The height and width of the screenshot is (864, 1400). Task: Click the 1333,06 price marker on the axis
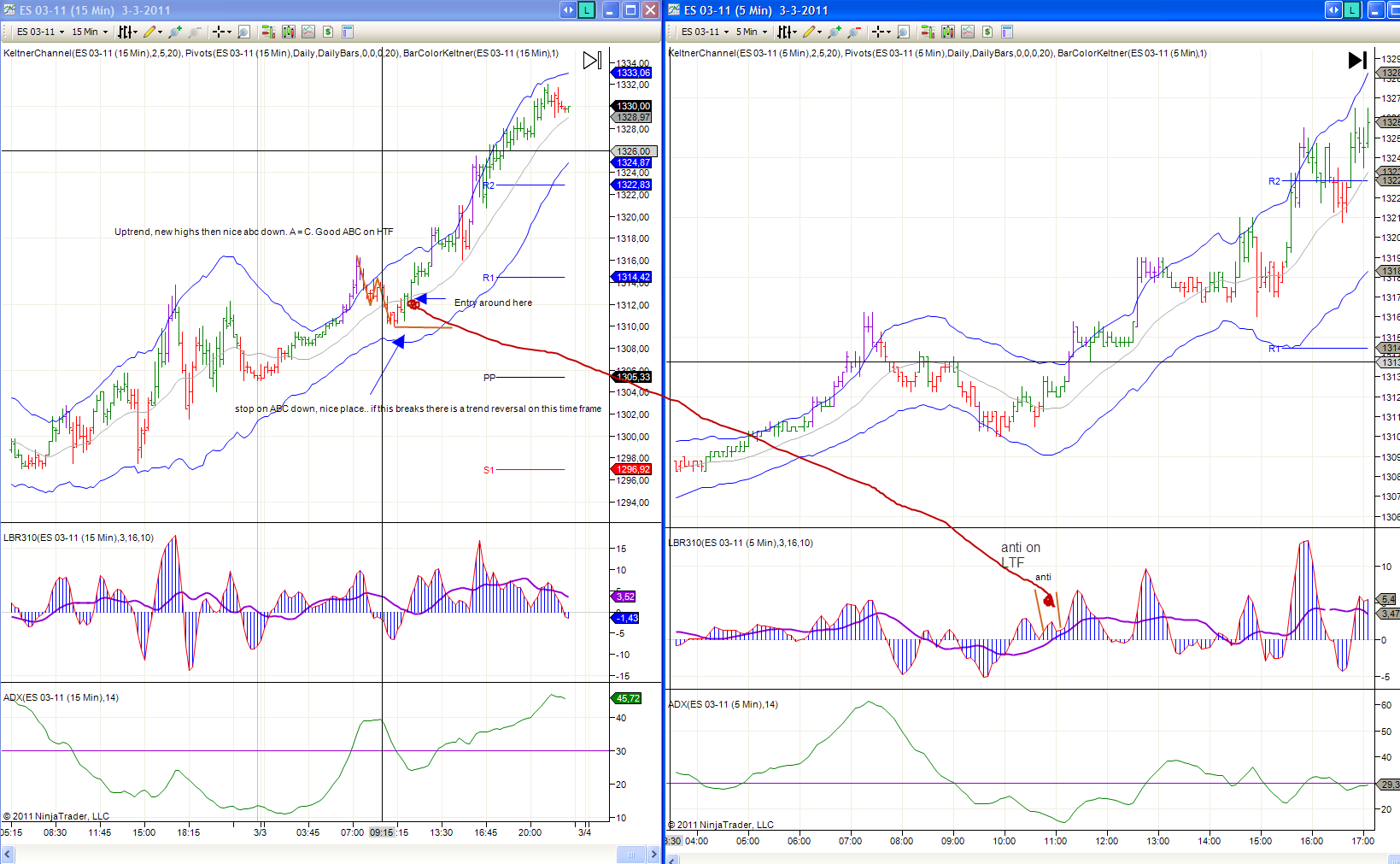633,73
